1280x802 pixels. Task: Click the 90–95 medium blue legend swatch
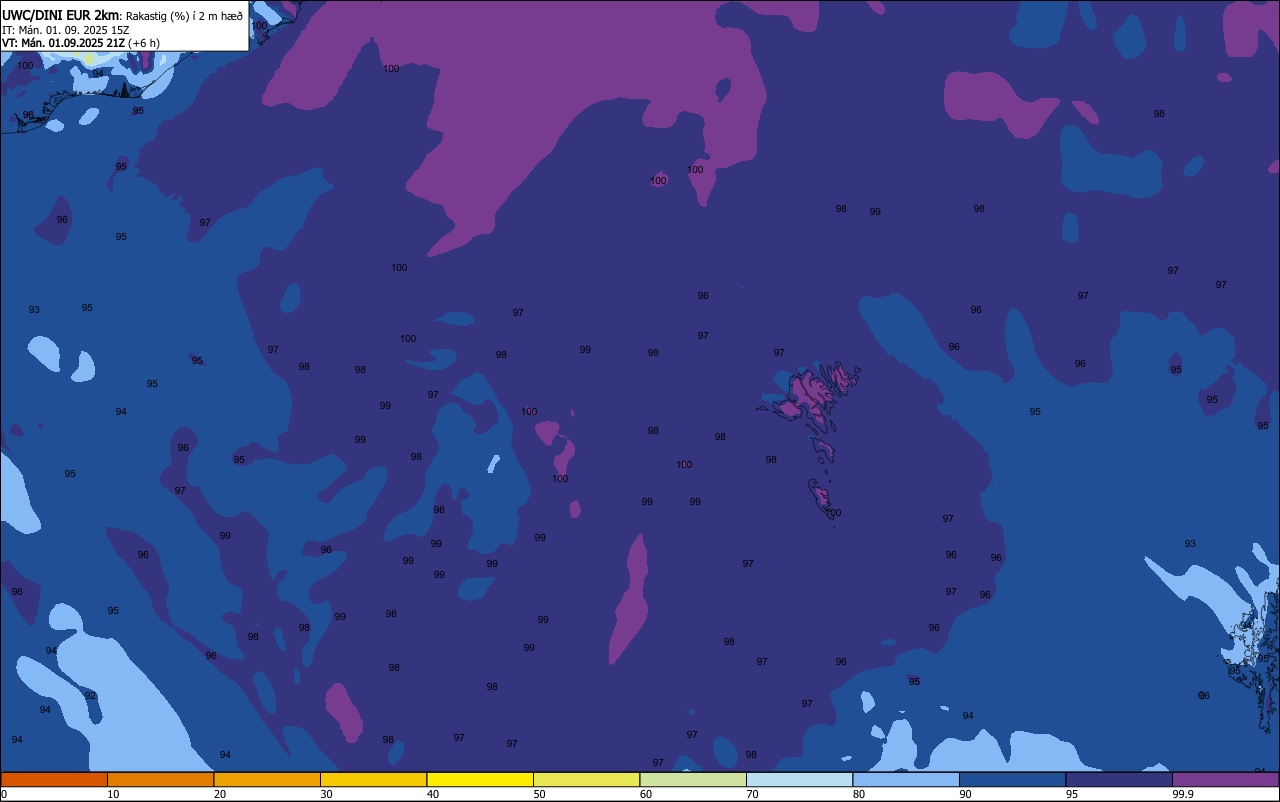tap(1012, 779)
